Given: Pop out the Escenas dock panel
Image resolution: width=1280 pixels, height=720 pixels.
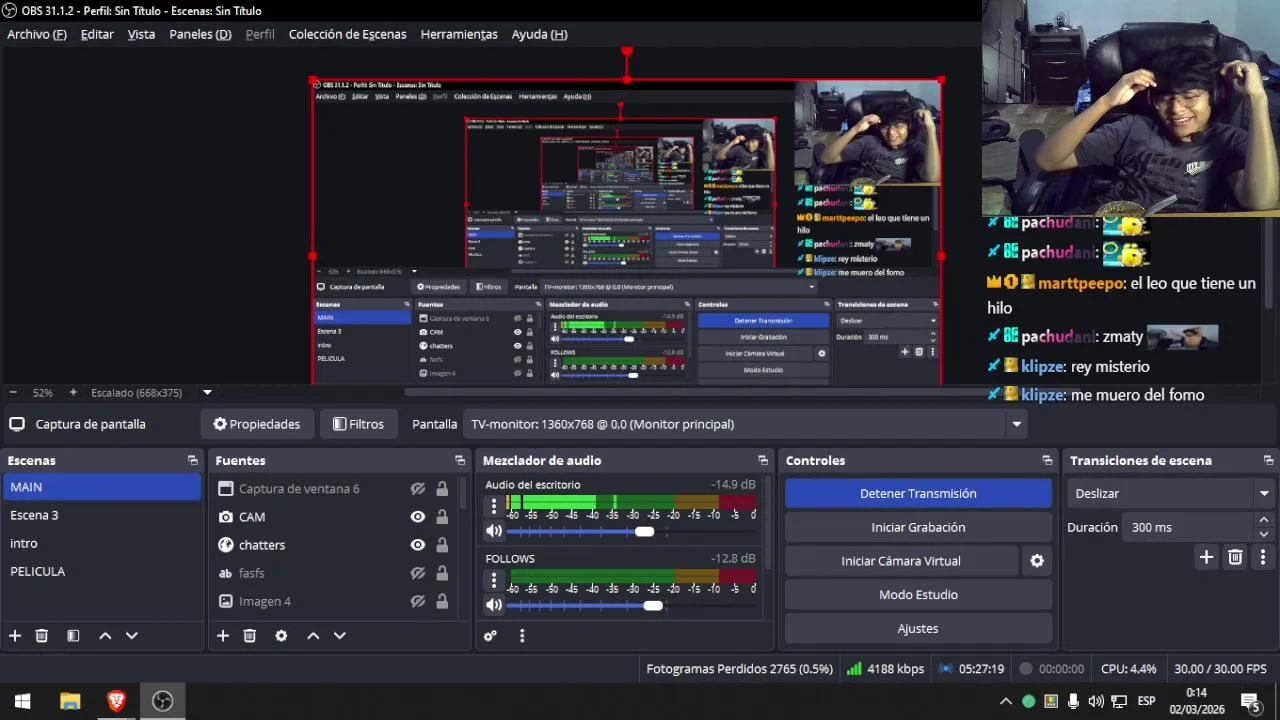Looking at the screenshot, I should 193,461.
